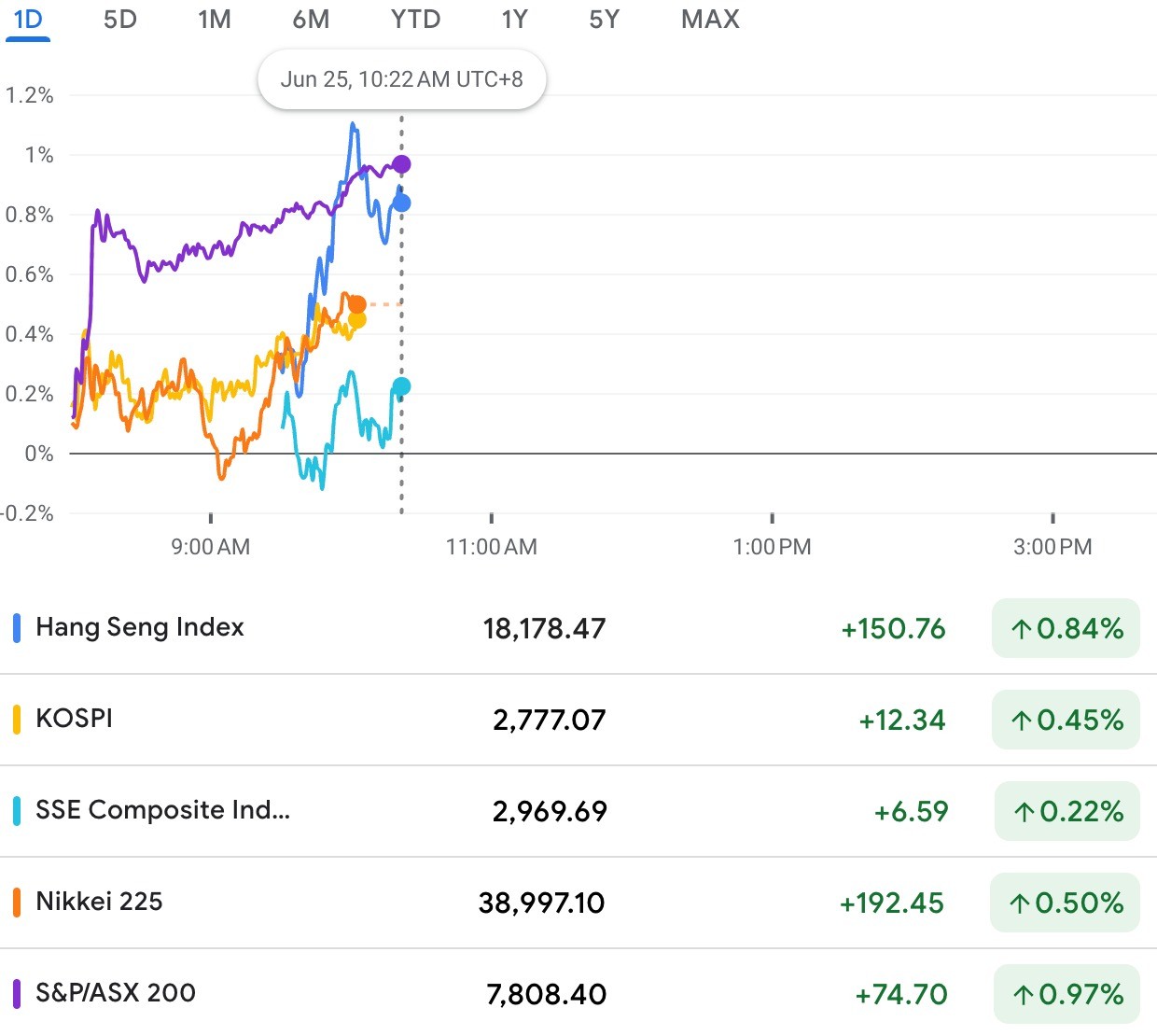
Task: Click the blue Hang Seng endpoint dot
Action: point(401,203)
